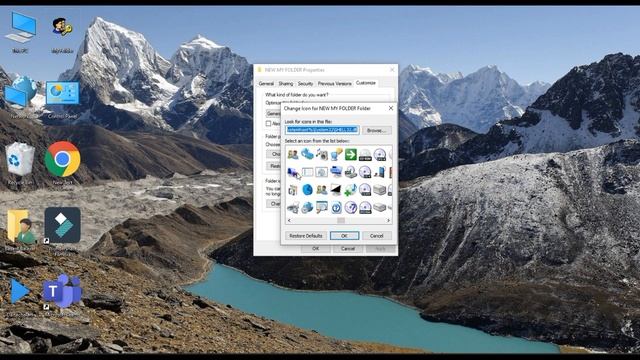The height and width of the screenshot is (360, 640).
Task: Choose the computer tower with phone icon
Action: (x=379, y=172)
